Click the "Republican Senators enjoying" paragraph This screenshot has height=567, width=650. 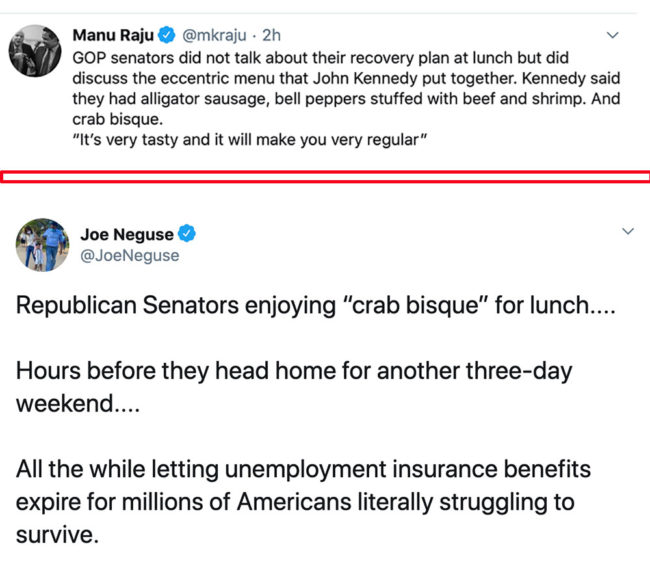coord(315,305)
